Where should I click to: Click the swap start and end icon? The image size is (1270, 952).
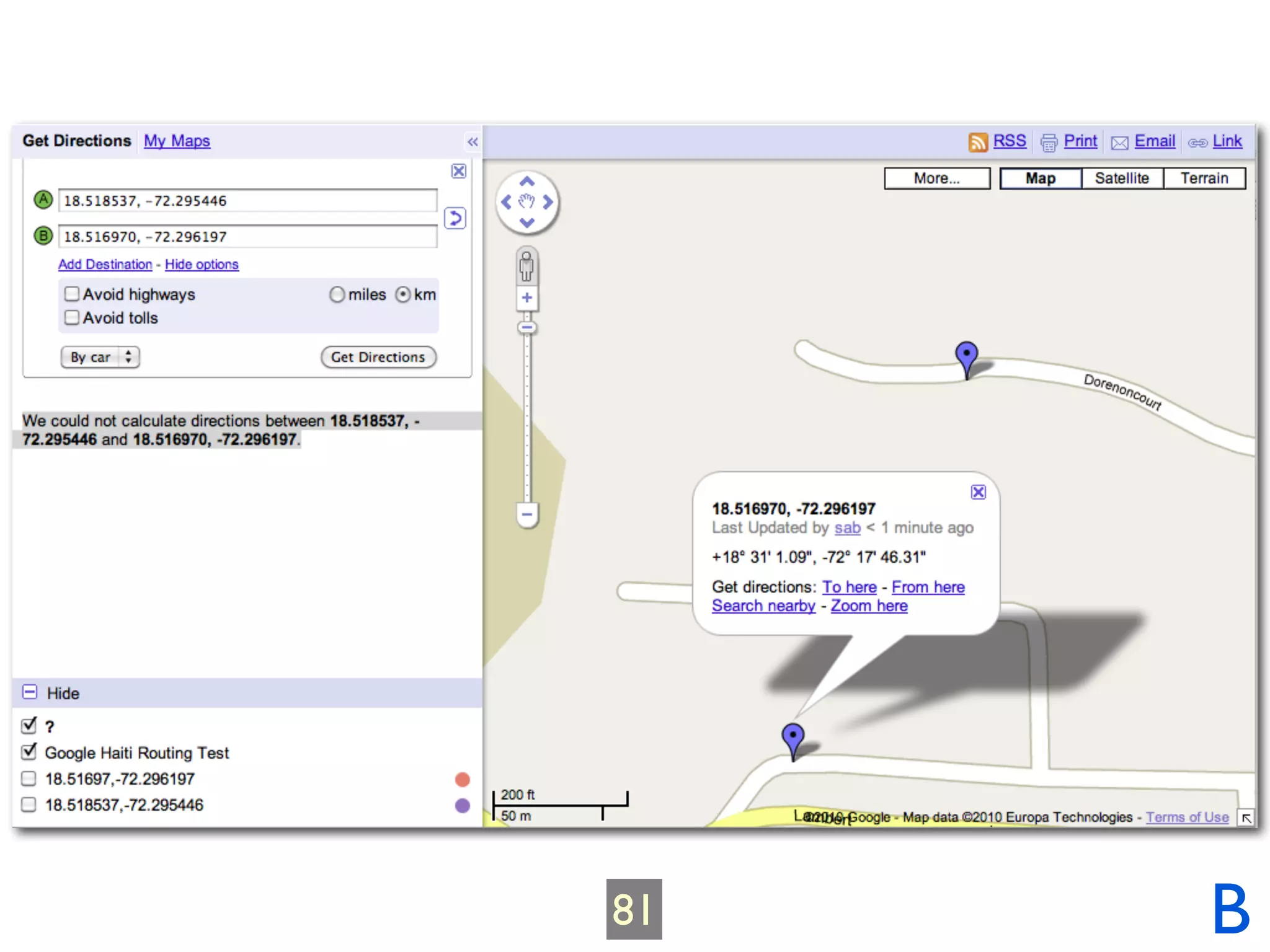[455, 218]
